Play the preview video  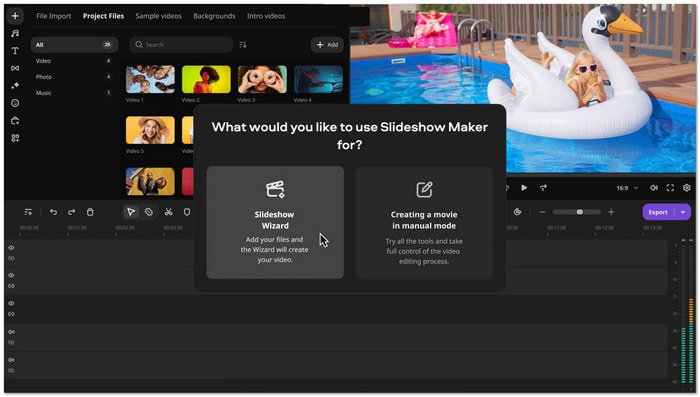pyautogui.click(x=524, y=188)
